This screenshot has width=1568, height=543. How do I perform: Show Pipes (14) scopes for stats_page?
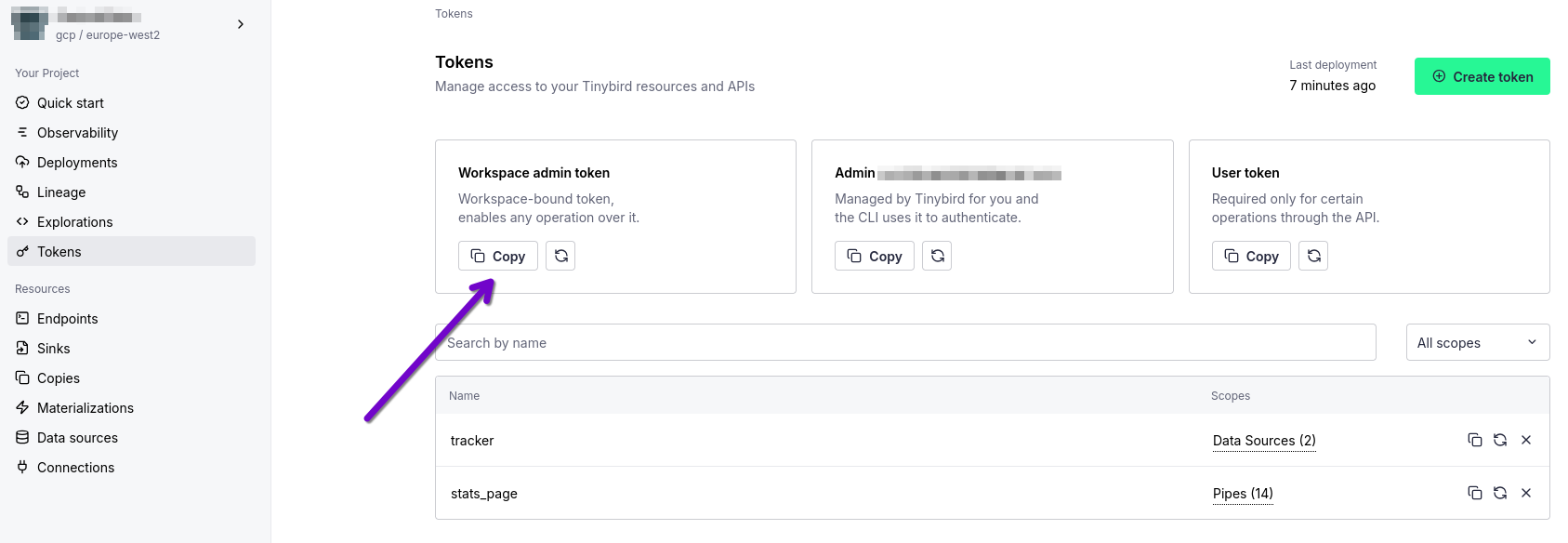coord(1243,494)
